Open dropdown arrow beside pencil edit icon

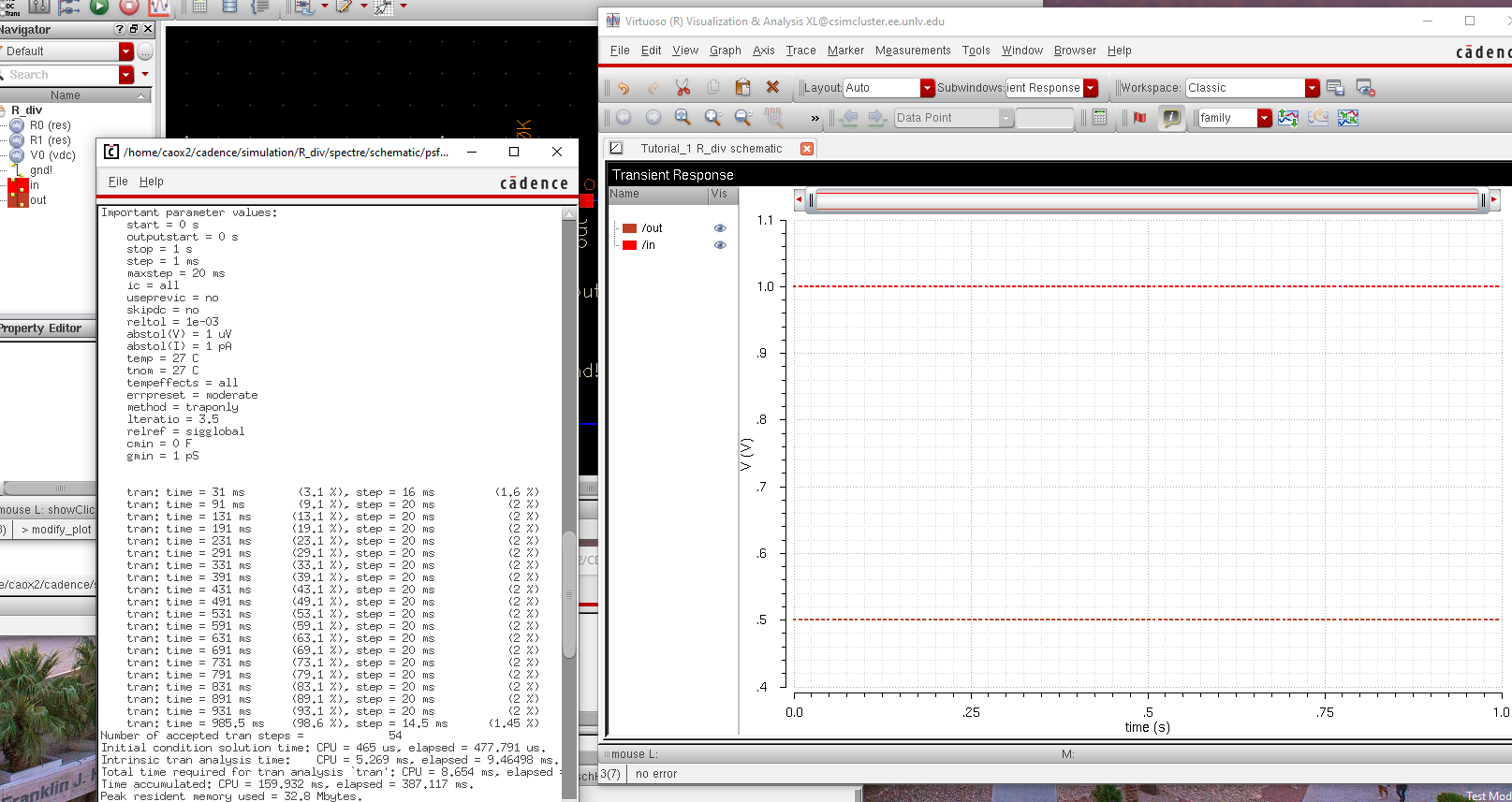[x=364, y=6]
